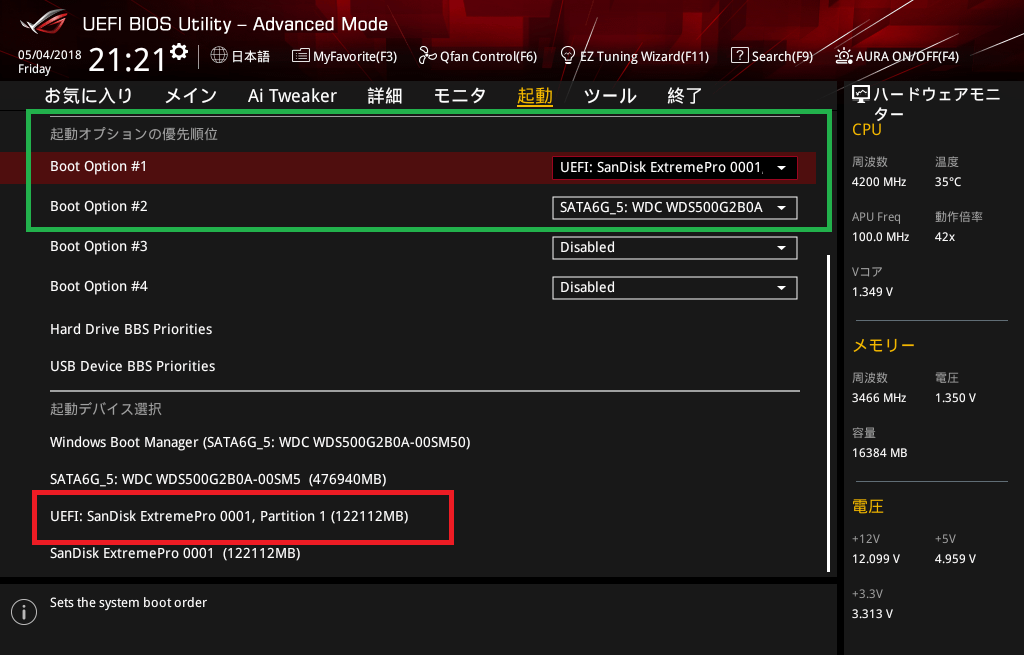1024x655 pixels.
Task: Switch to お気に入り tab
Action: [88, 96]
